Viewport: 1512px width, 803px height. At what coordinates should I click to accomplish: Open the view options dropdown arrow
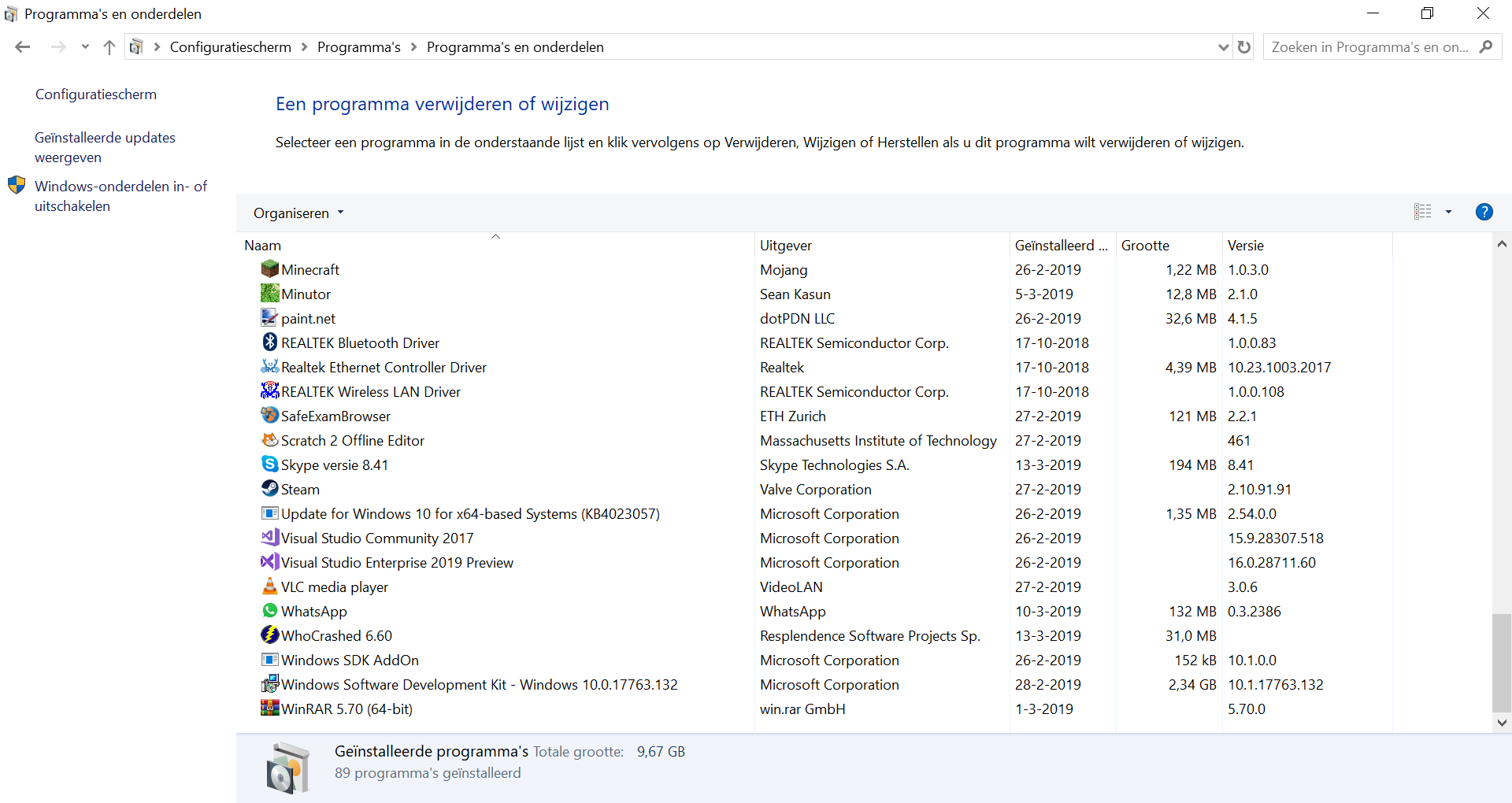tap(1448, 212)
